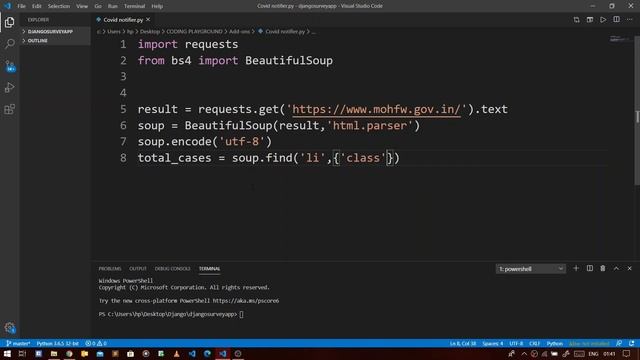Screen dimensions: 640x360
Task: Click the code minimap preview
Action: [x=620, y=39]
